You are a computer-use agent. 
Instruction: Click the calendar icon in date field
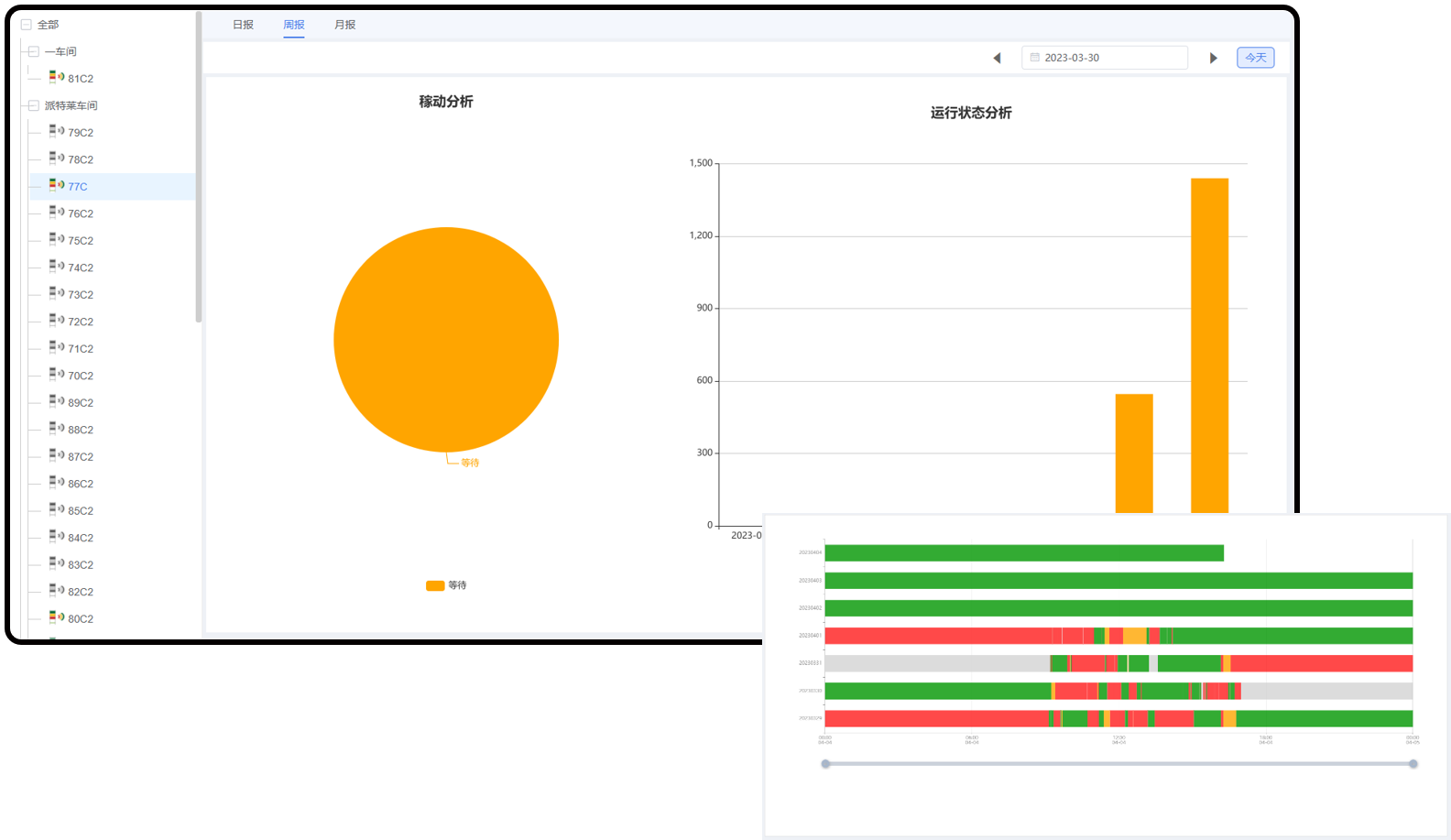(1035, 58)
